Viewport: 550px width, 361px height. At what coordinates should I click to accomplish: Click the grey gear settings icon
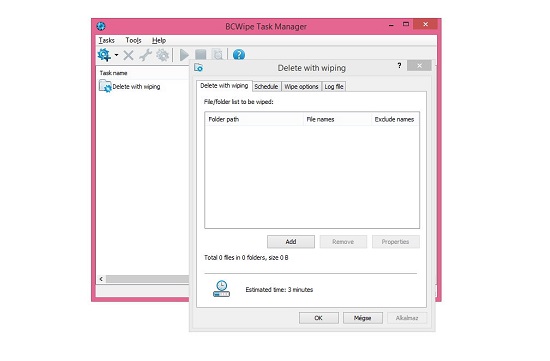tap(162, 55)
